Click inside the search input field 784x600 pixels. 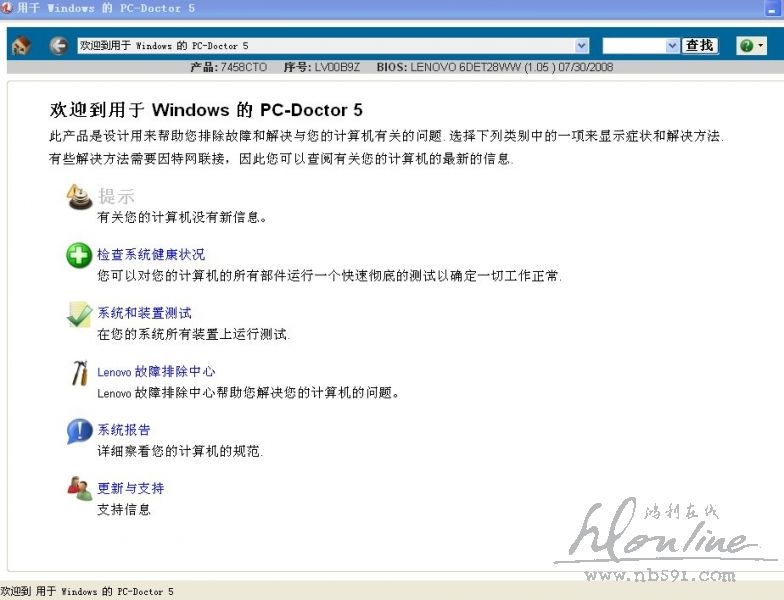(634, 46)
